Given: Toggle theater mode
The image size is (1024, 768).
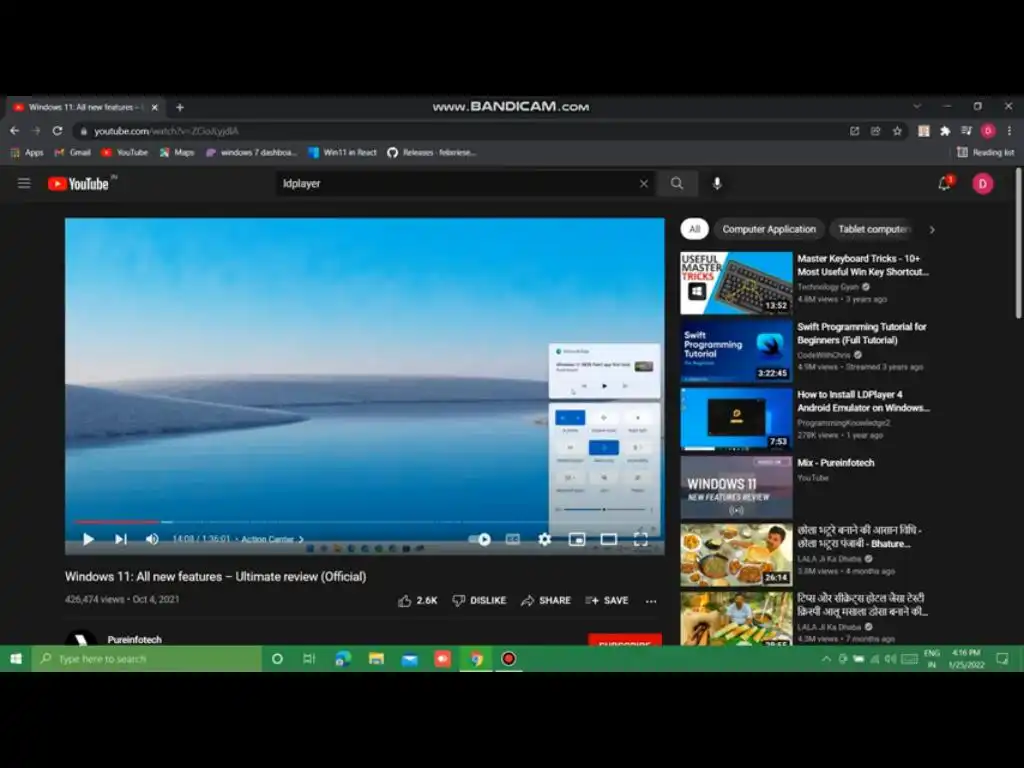Looking at the screenshot, I should point(609,539).
